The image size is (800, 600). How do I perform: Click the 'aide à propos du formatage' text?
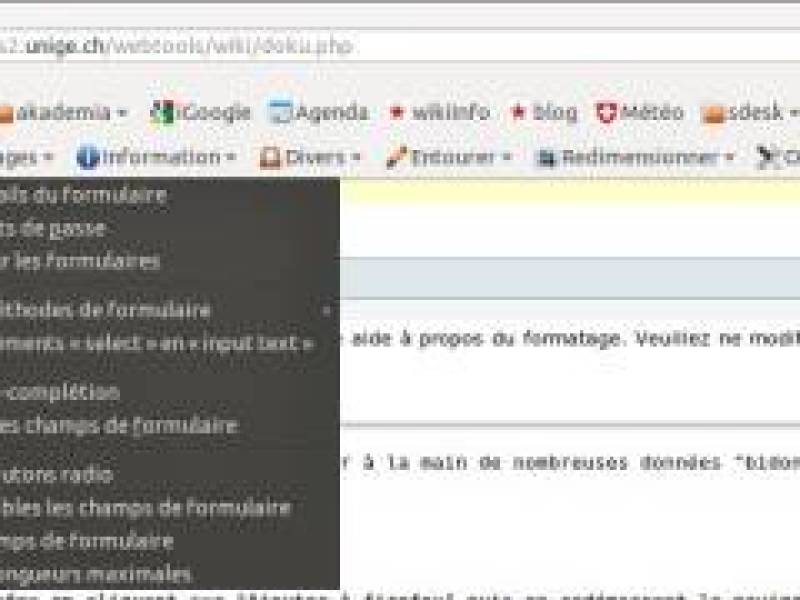tap(486, 339)
